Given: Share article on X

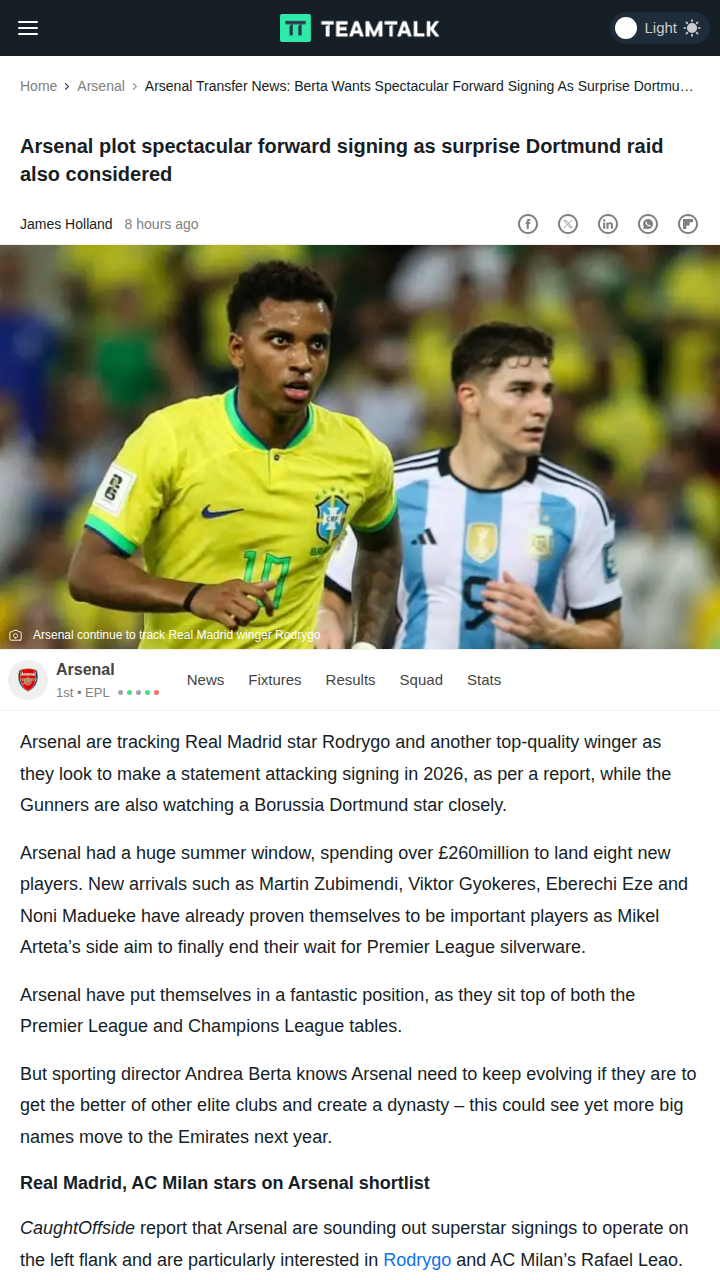Looking at the screenshot, I should click(x=568, y=224).
